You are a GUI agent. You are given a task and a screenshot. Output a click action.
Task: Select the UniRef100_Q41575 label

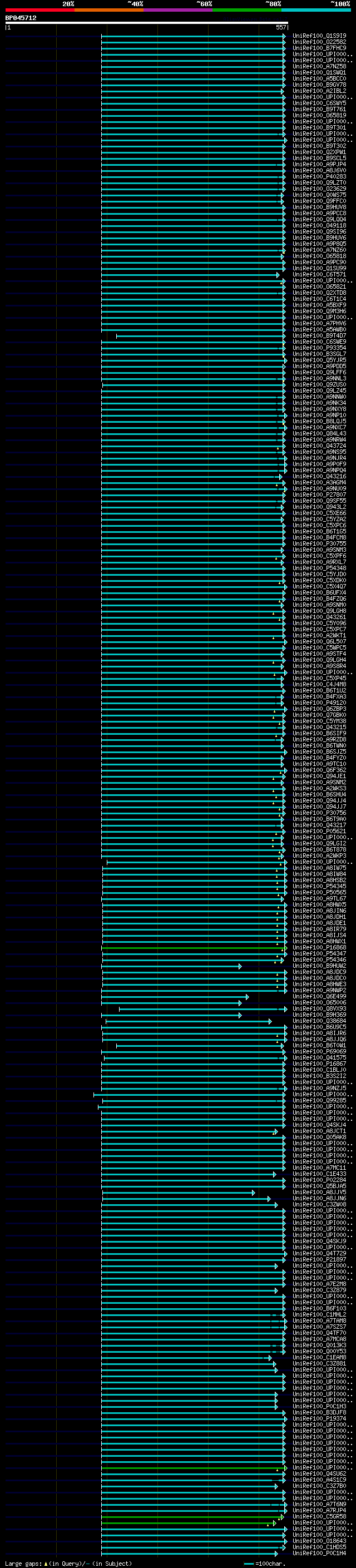point(319,1058)
